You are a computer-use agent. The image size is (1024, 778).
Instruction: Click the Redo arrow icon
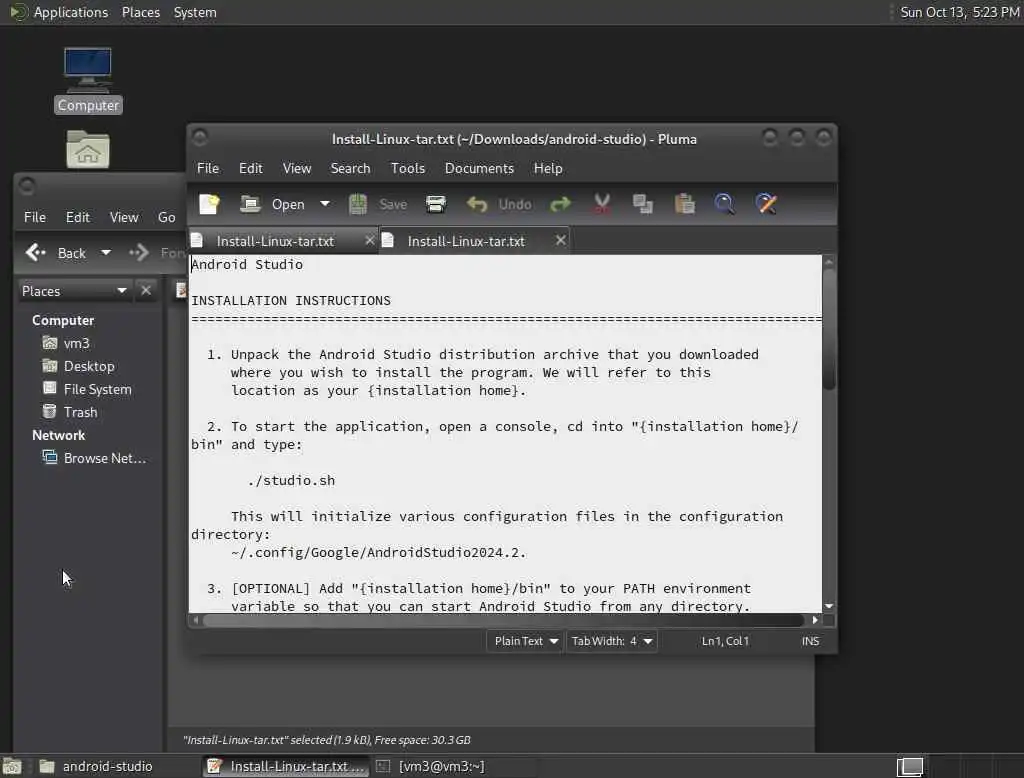pyautogui.click(x=560, y=204)
